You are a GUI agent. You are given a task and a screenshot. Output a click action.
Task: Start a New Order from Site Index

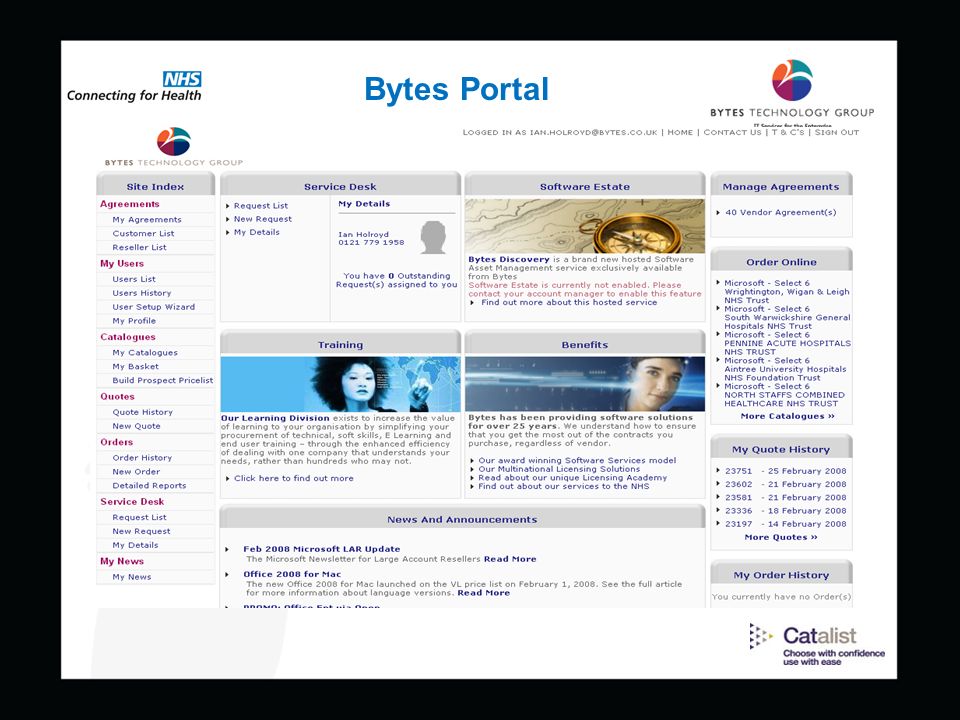tap(136, 471)
